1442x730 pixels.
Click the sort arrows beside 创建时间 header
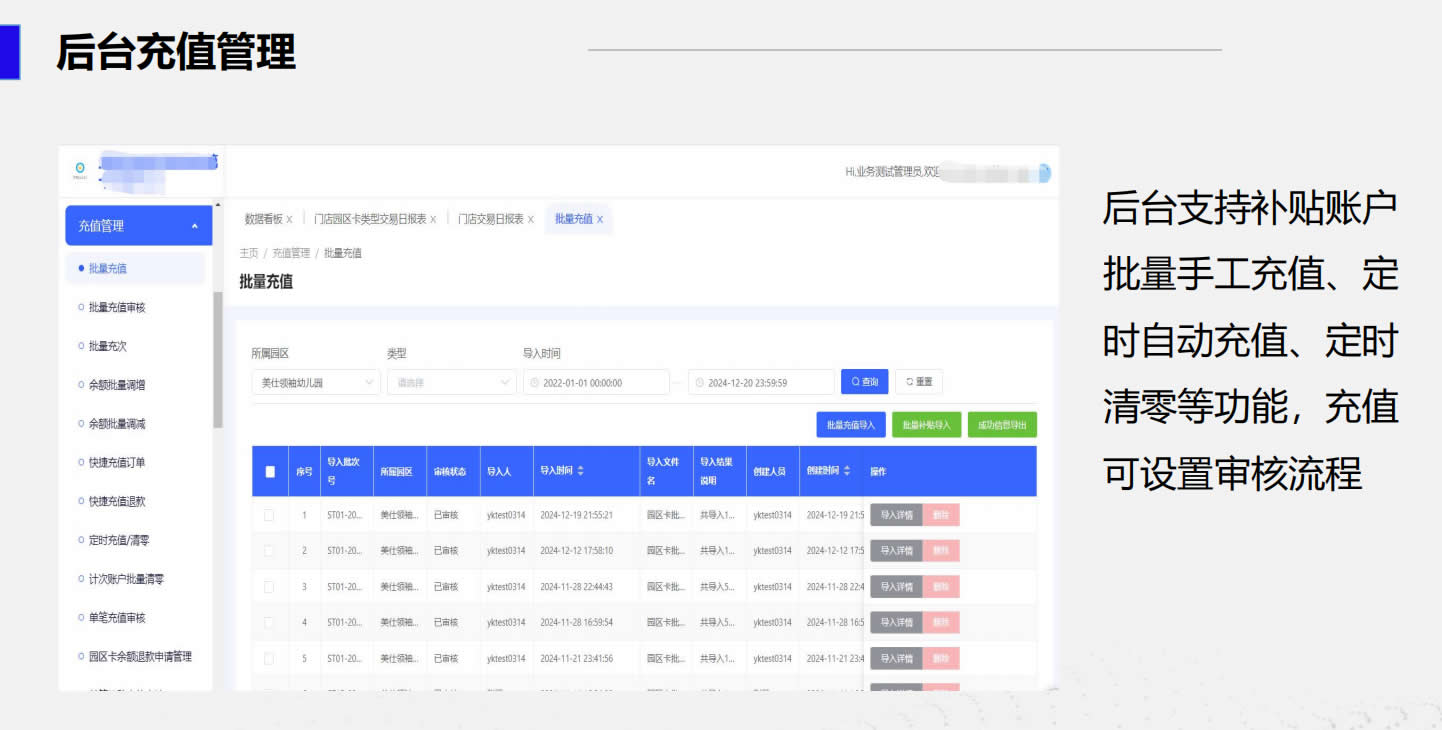tap(847, 471)
